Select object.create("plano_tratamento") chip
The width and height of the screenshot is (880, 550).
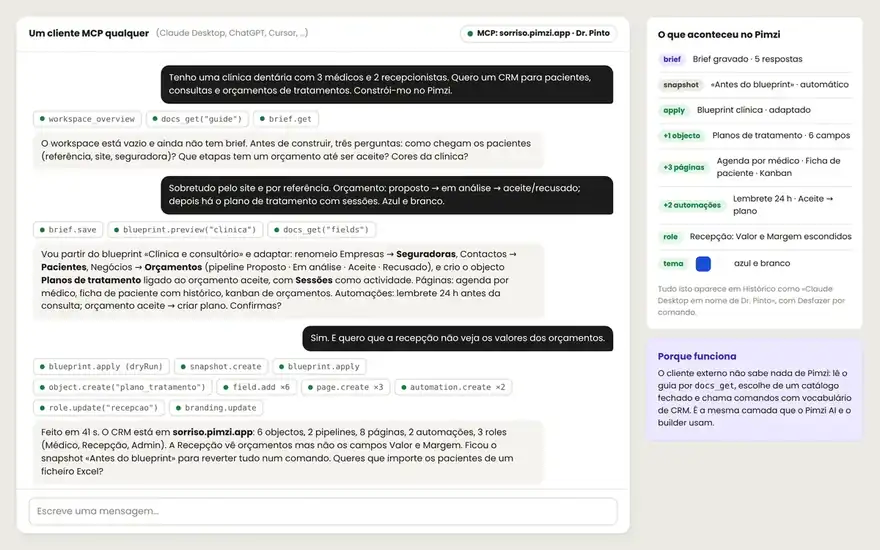click(122, 387)
